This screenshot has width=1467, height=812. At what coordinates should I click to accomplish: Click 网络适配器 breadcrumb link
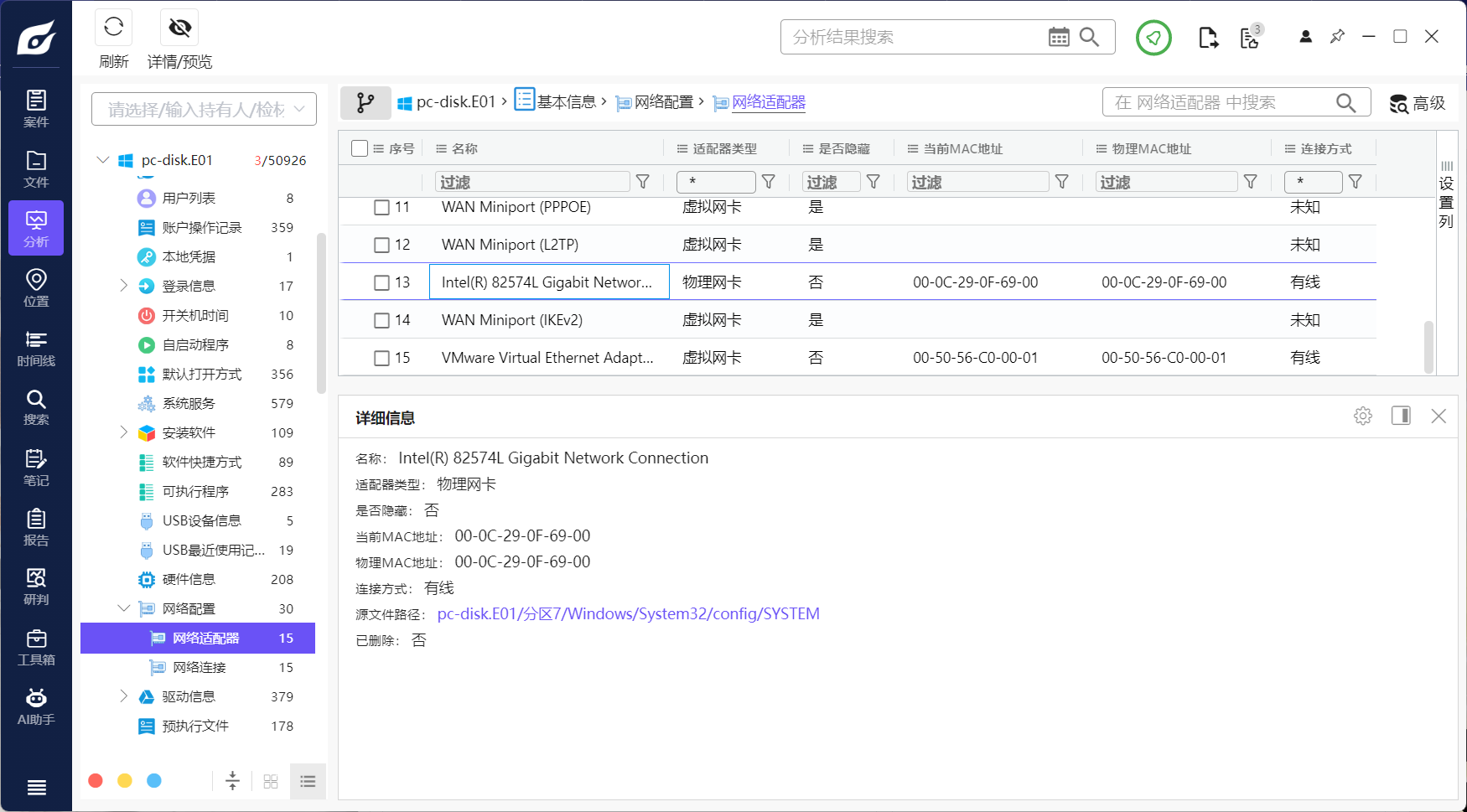click(x=769, y=102)
